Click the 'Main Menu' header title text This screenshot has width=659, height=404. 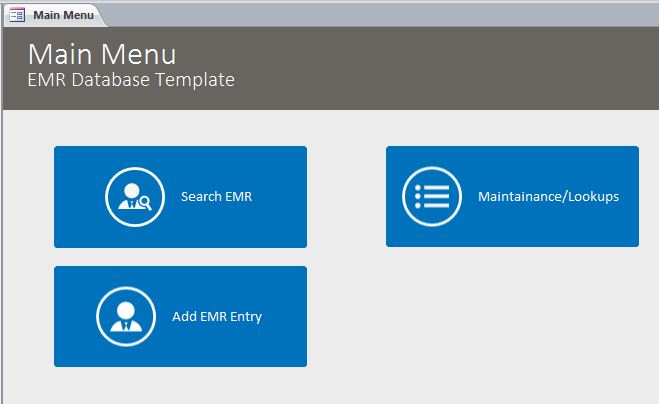102,54
